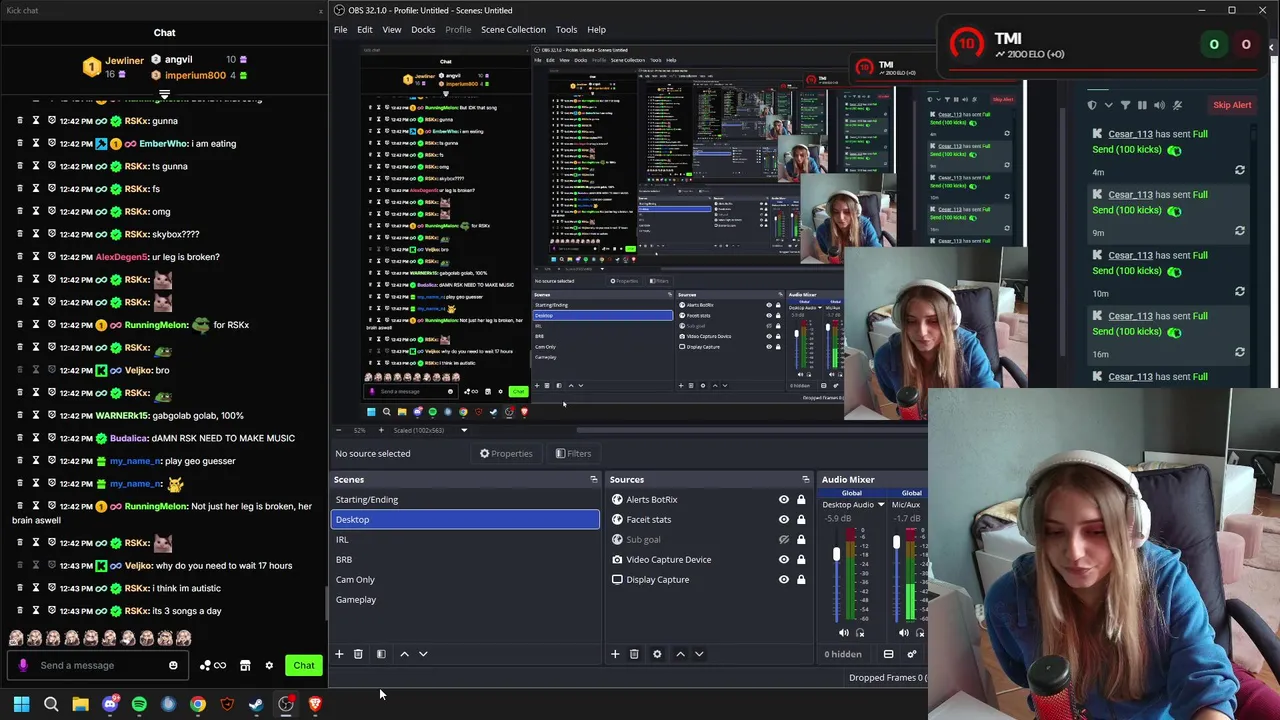Open the Help menu
The height and width of the screenshot is (720, 1280).
[596, 30]
